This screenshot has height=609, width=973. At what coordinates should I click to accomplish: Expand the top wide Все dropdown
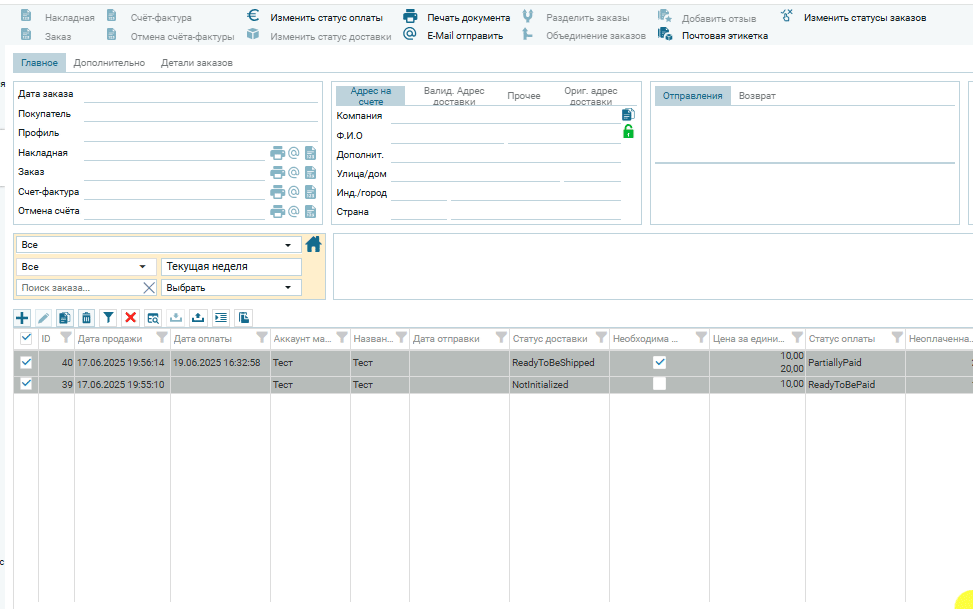click(158, 245)
